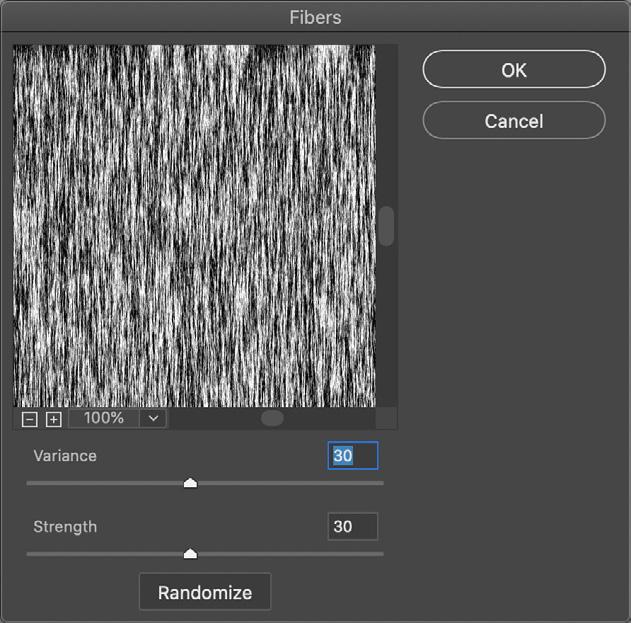Open the preview zoom level dropdown arrow
The image size is (631, 623).
(153, 419)
